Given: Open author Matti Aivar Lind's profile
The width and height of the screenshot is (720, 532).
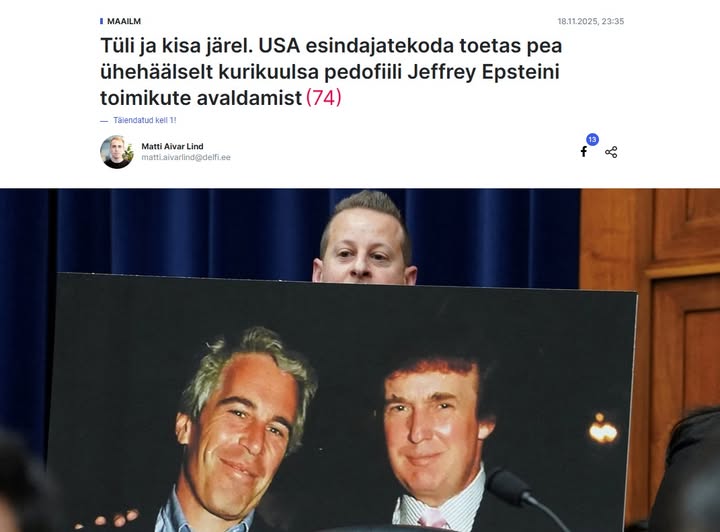Looking at the screenshot, I should [x=172, y=146].
